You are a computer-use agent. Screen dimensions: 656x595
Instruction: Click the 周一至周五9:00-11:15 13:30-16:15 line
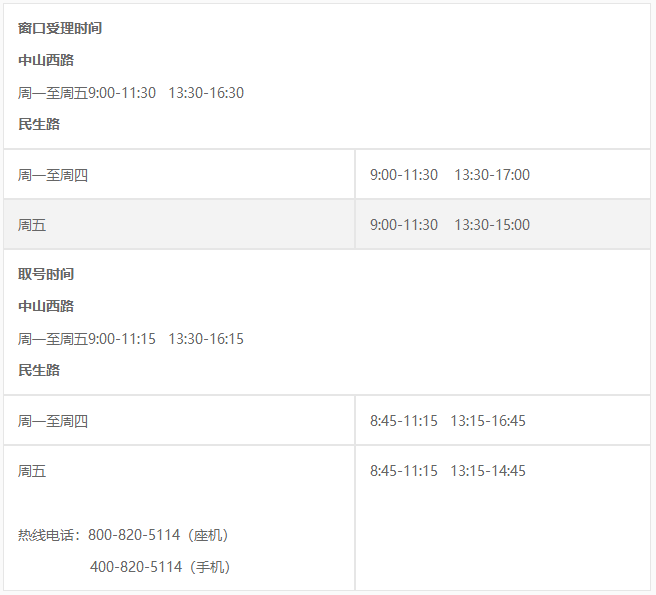[x=131, y=339]
